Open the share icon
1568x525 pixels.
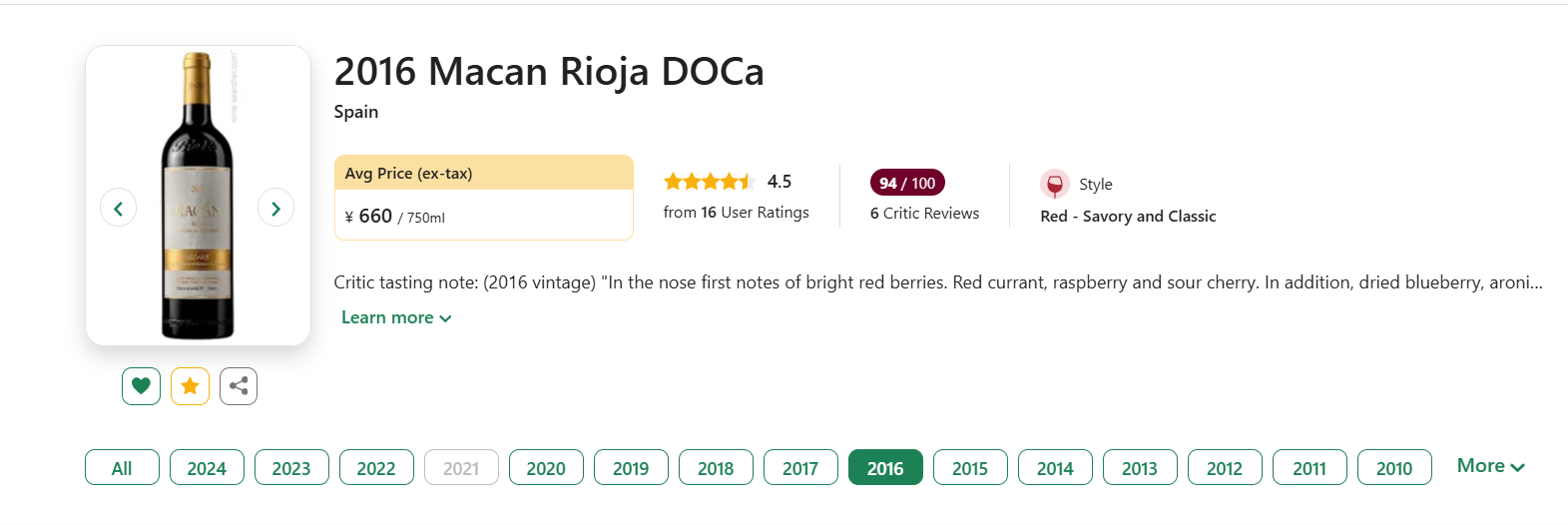[239, 386]
